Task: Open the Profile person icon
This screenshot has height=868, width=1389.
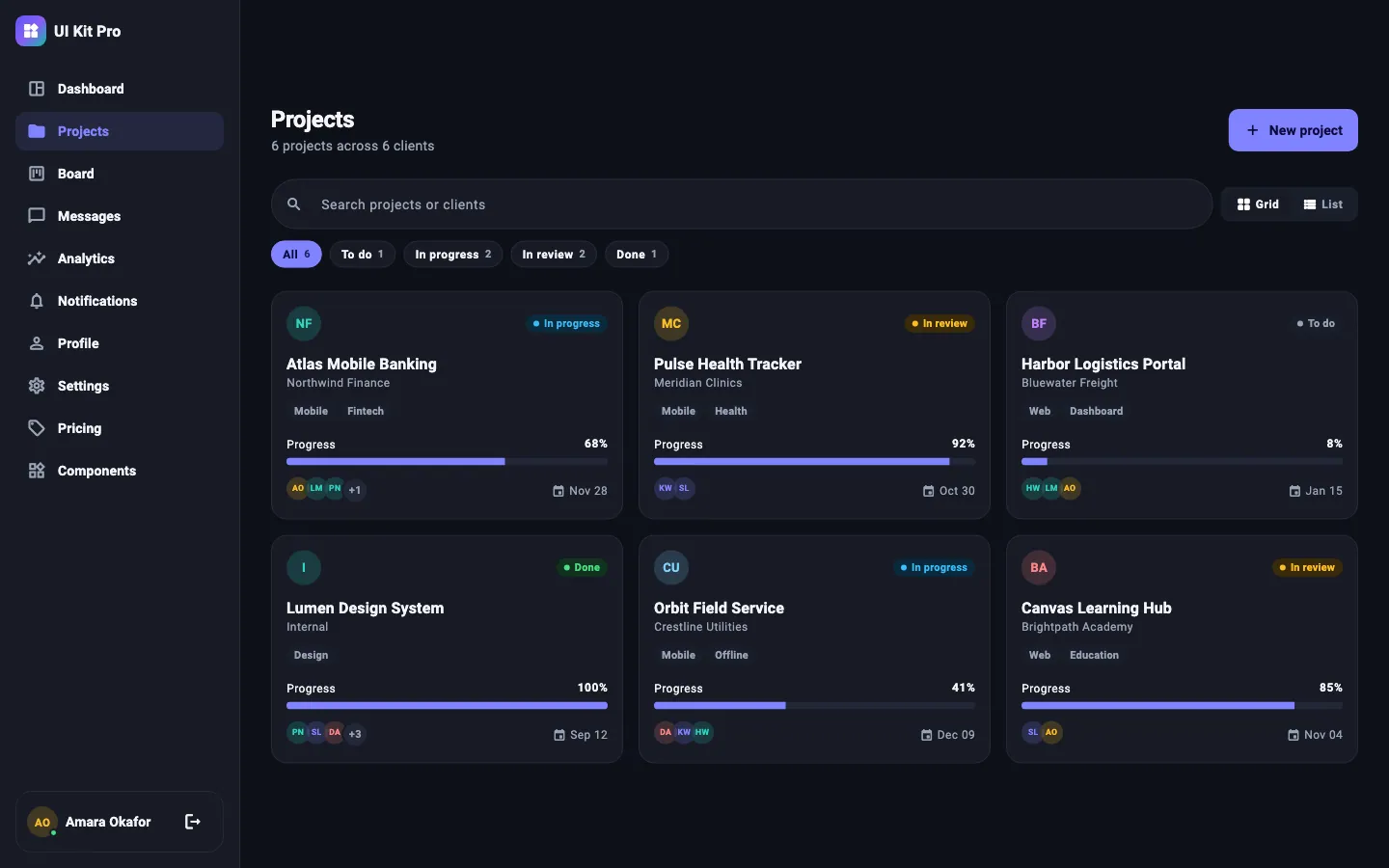Action: coord(37,343)
